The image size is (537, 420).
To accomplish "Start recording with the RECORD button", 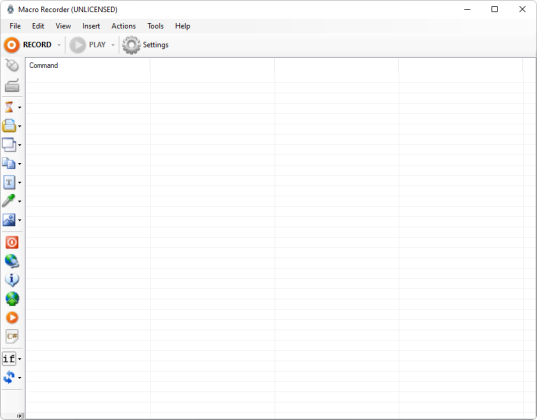I will pyautogui.click(x=27, y=45).
